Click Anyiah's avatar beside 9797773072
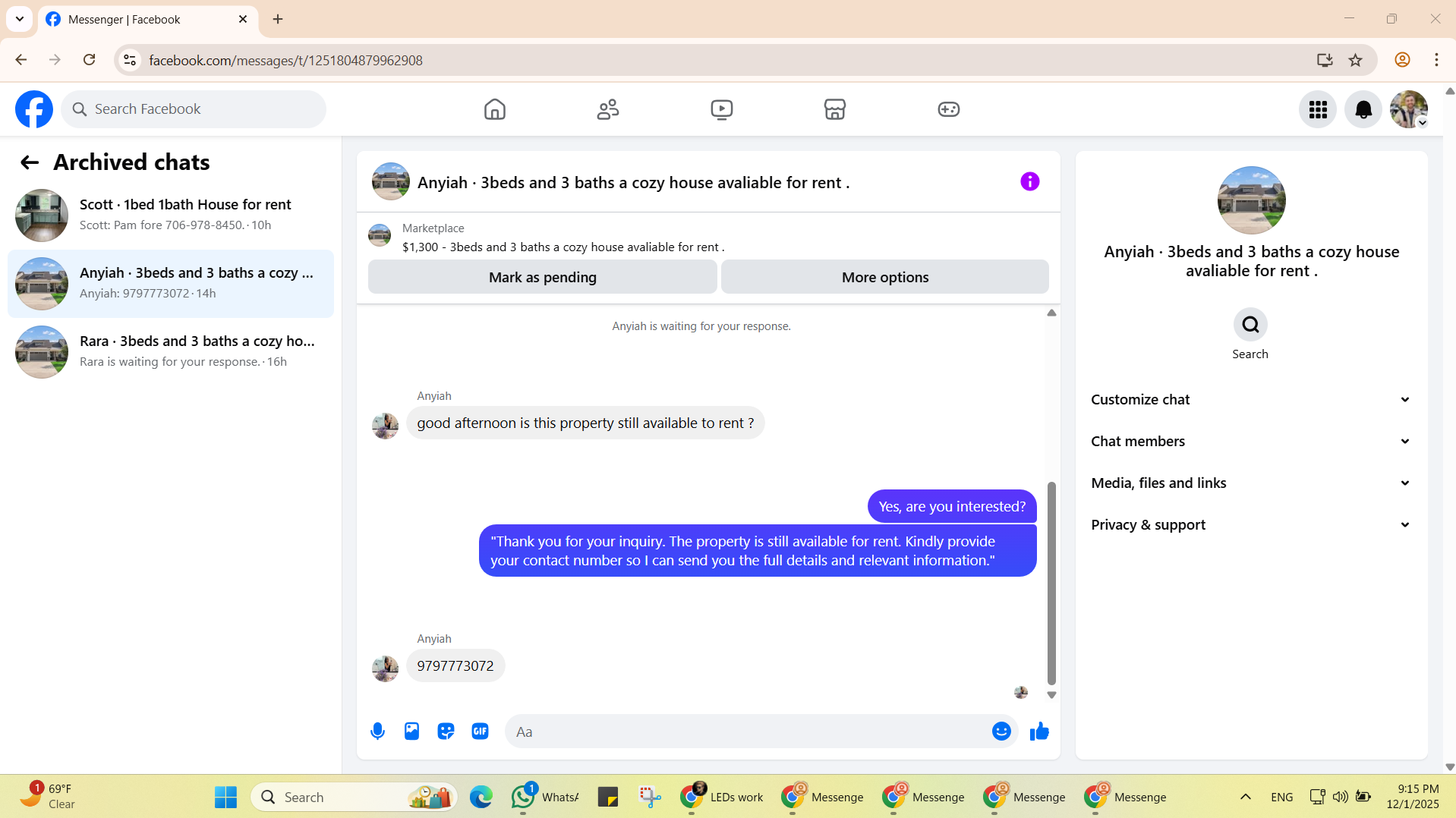Viewport: 1456px width, 818px height. [x=385, y=669]
